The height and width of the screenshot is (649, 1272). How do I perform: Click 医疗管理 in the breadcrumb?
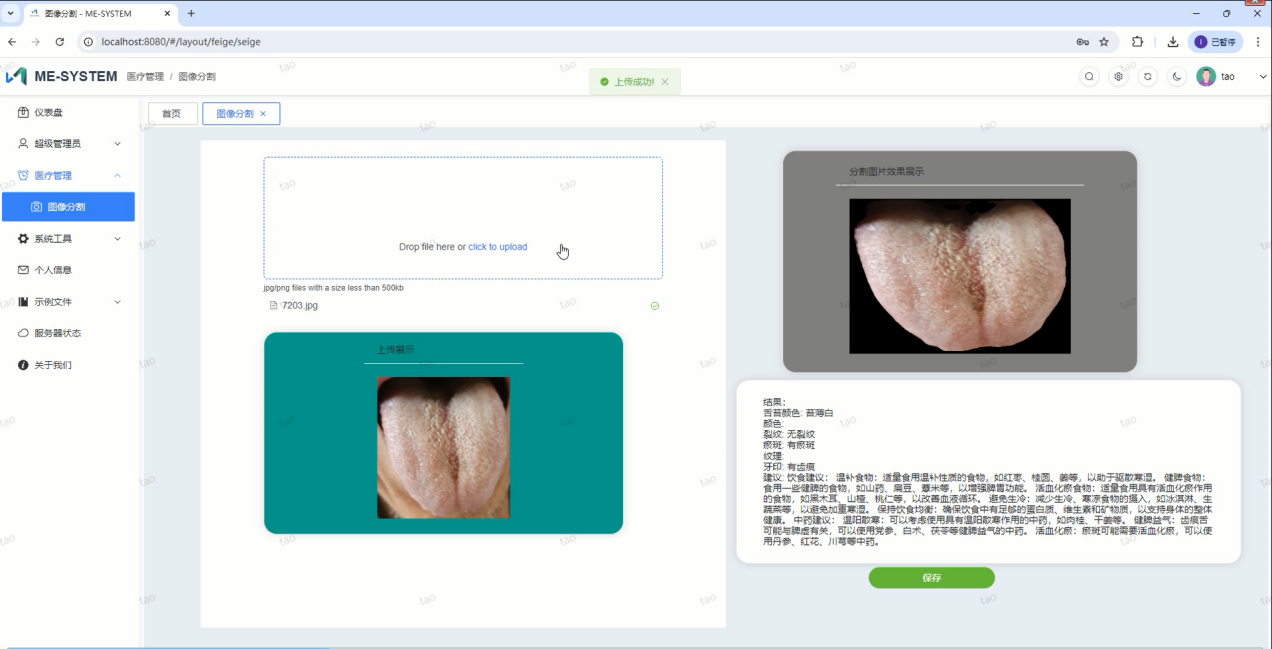tap(145, 76)
